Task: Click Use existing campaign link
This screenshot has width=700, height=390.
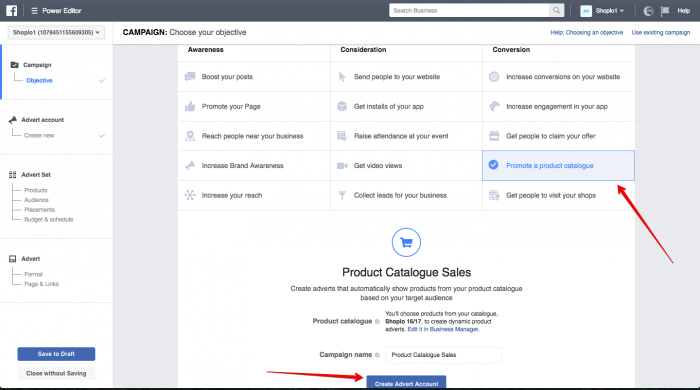Action: coord(661,33)
